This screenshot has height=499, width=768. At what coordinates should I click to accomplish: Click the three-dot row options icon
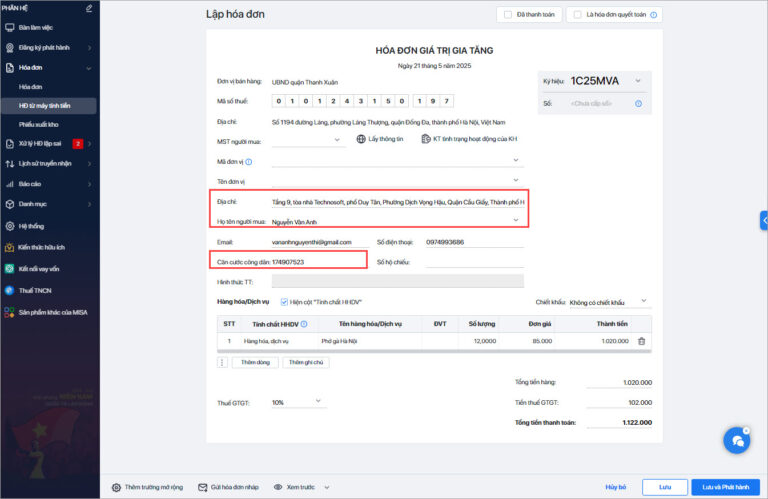pyautogui.click(x=222, y=362)
